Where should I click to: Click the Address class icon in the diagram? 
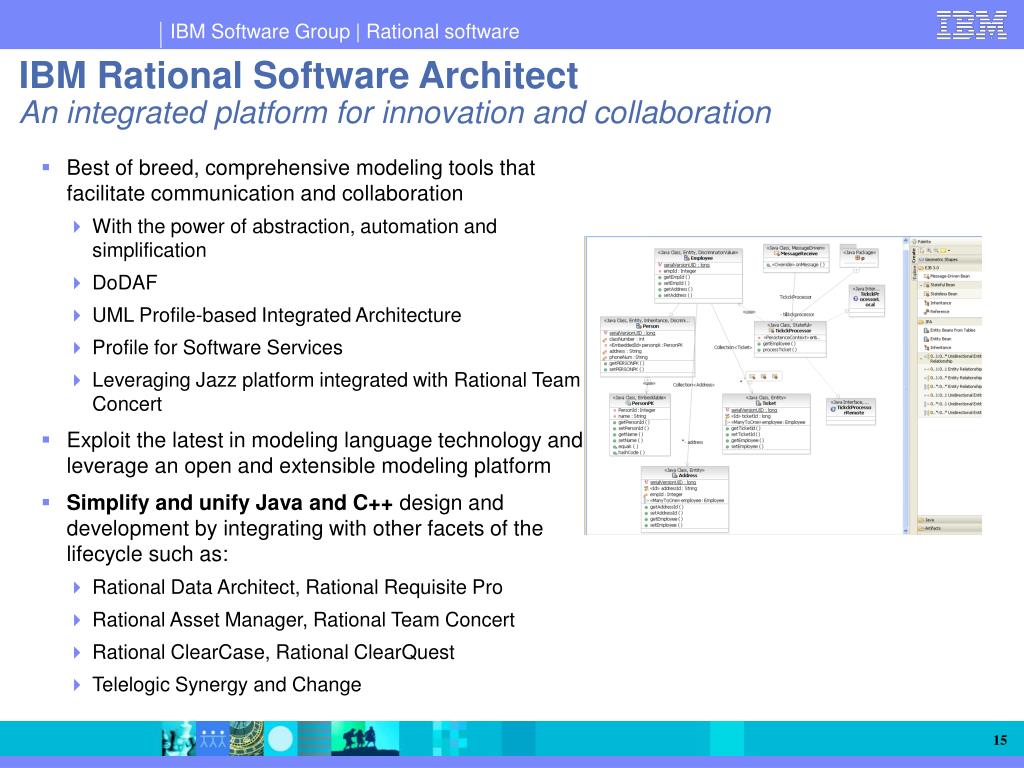pos(675,475)
